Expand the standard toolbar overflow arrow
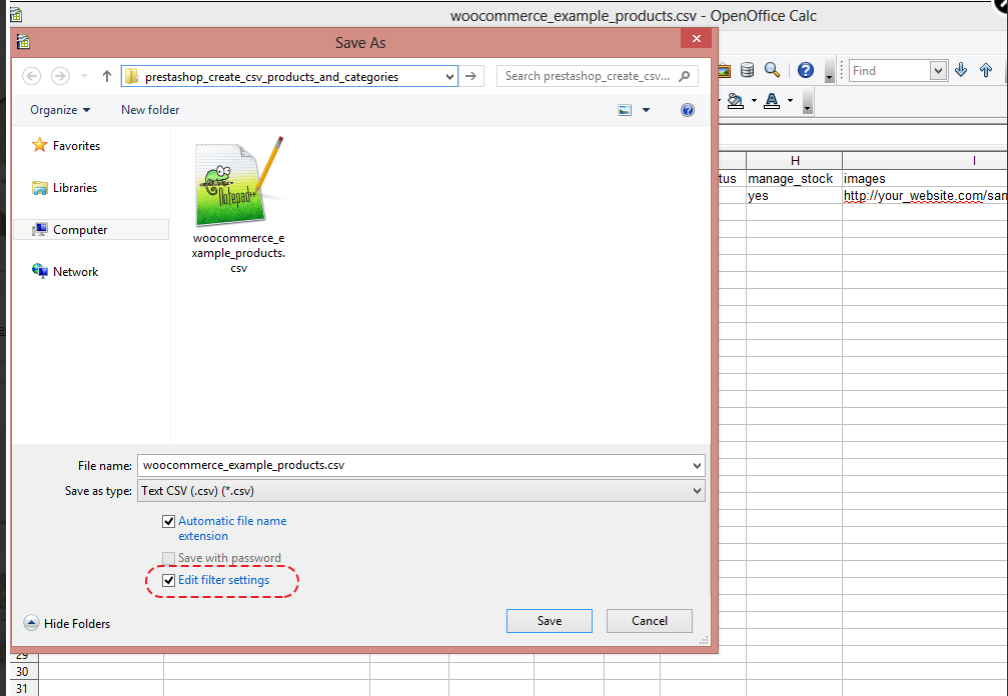 pos(829,72)
